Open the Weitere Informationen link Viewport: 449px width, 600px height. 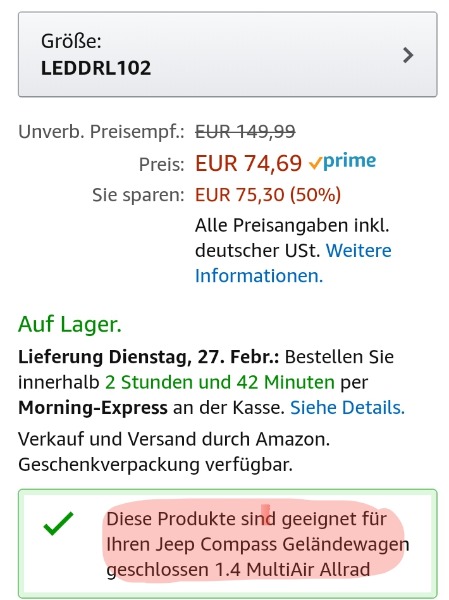click(x=293, y=263)
